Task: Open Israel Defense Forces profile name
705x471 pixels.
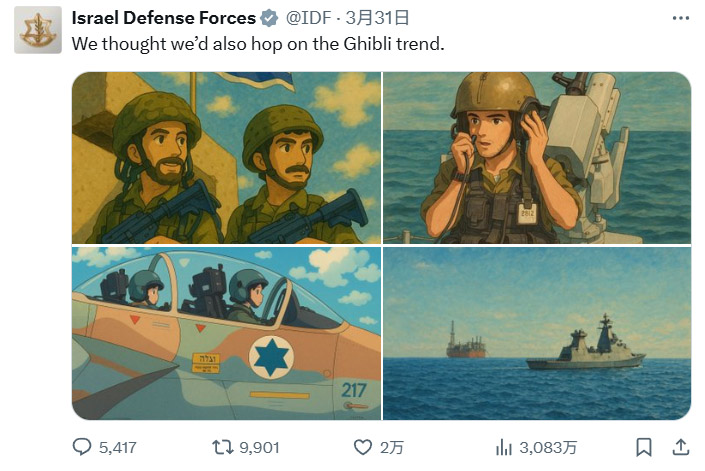Action: tap(164, 19)
